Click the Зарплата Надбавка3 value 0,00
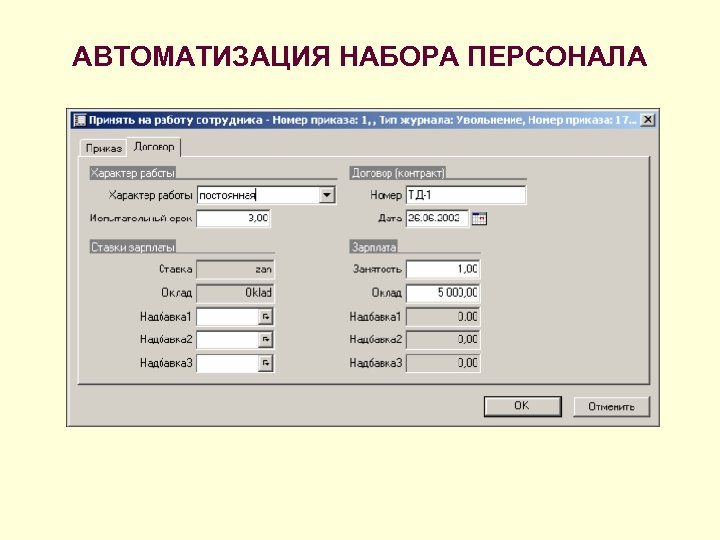This screenshot has width=720, height=540. [x=443, y=363]
